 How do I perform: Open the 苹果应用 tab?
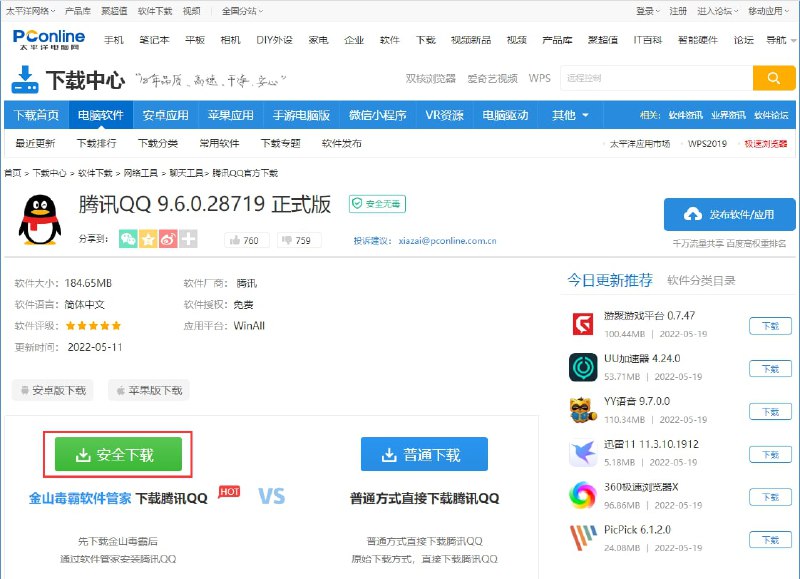(x=230, y=115)
